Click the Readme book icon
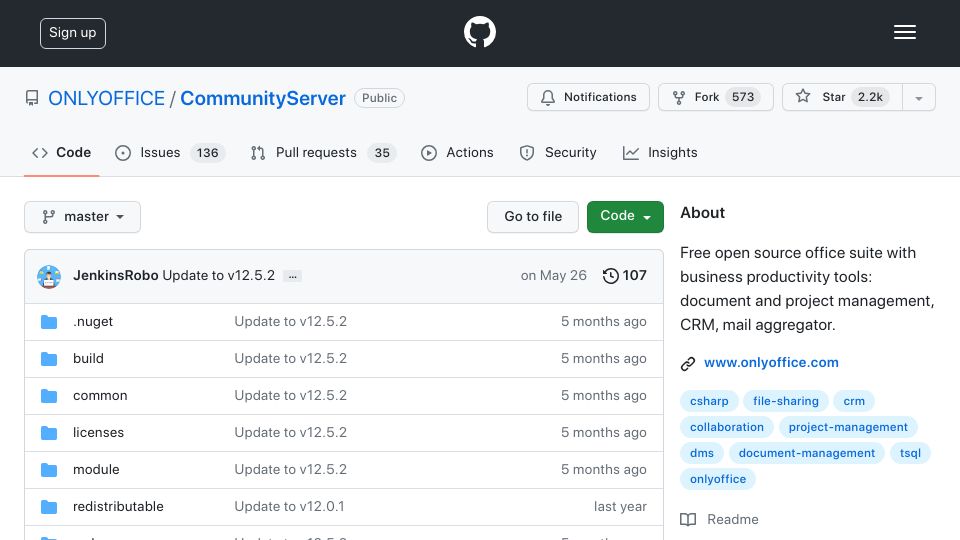Screen dimensions: 960x540 (x=688, y=520)
